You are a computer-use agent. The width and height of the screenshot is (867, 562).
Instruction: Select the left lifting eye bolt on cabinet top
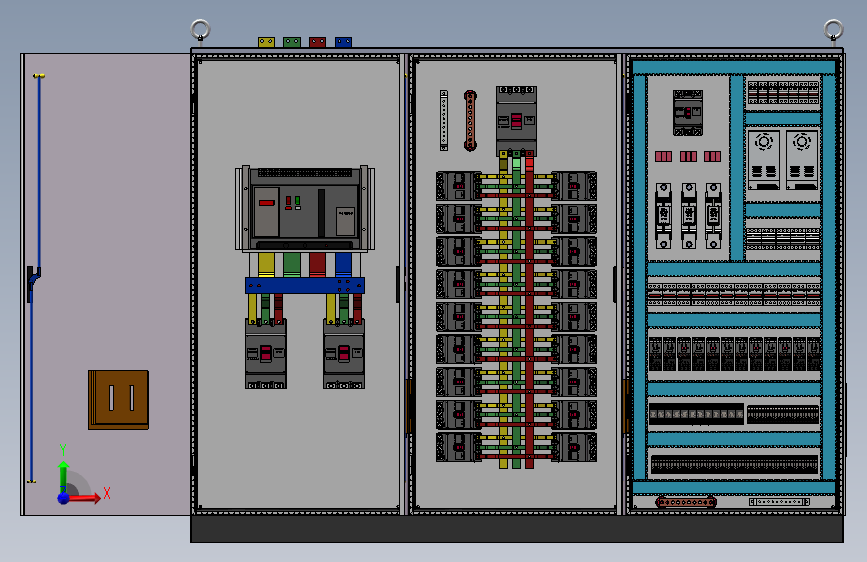(x=200, y=30)
